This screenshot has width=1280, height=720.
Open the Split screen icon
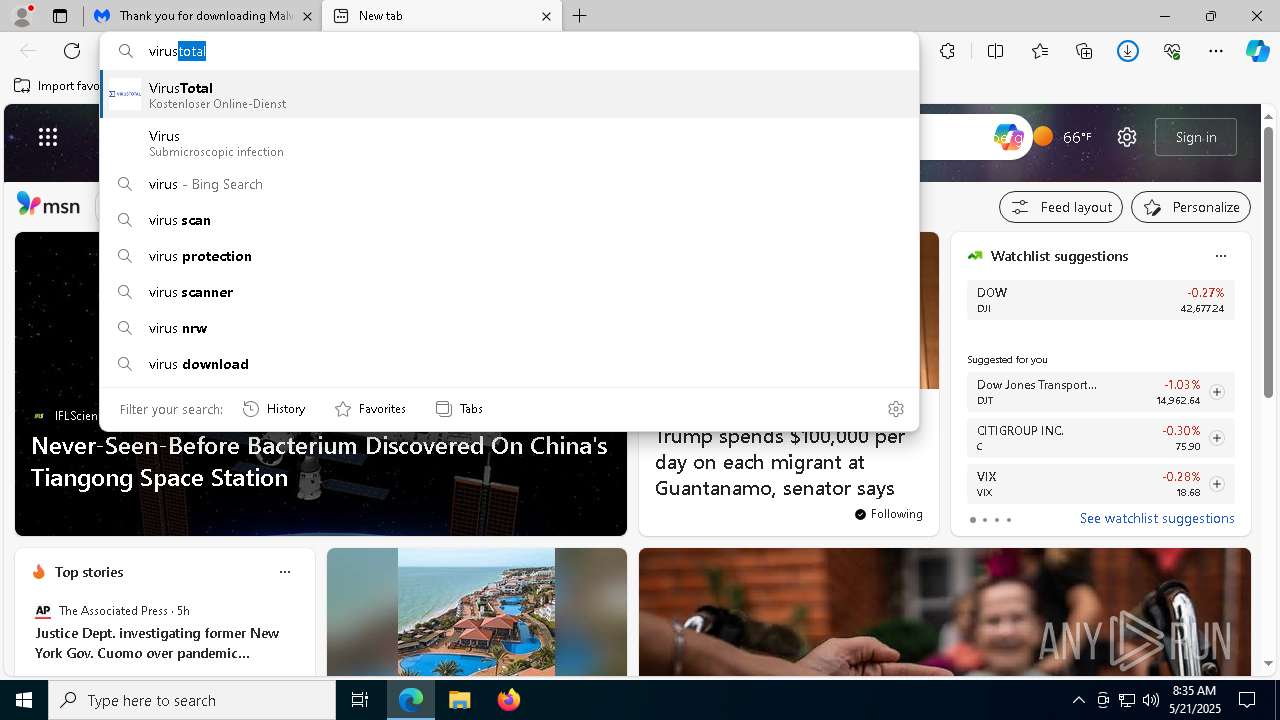[x=995, y=51]
